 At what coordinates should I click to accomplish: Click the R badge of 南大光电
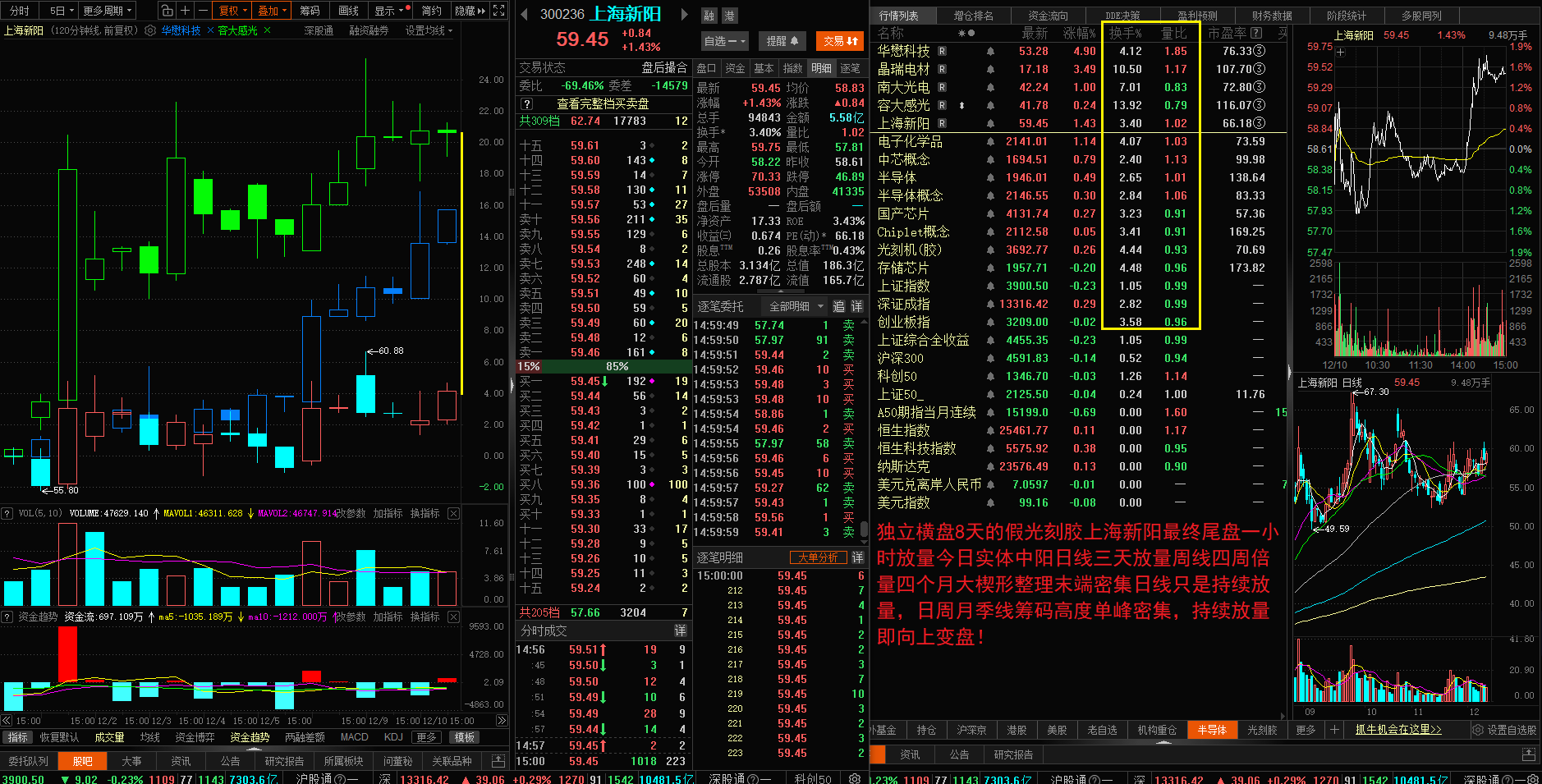[942, 87]
